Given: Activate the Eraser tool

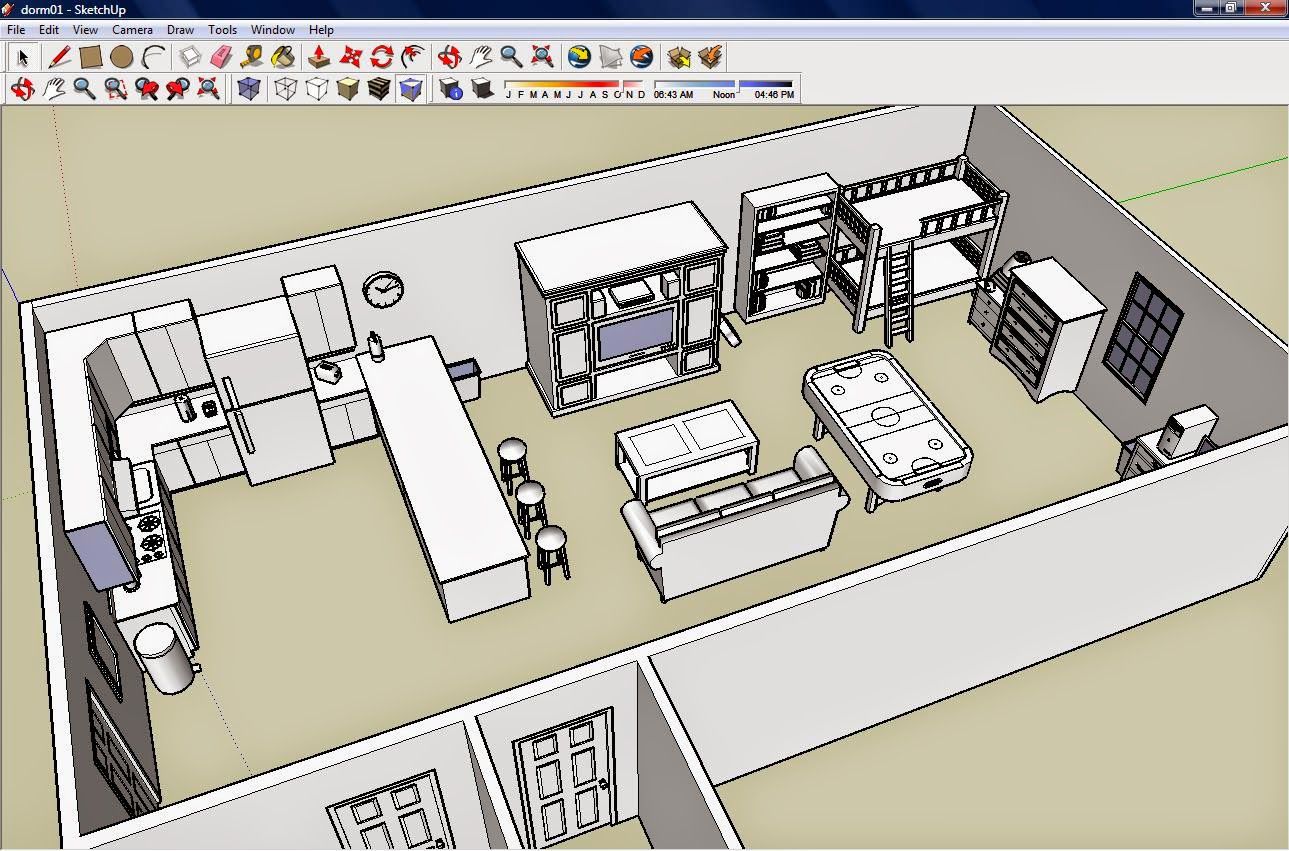Looking at the screenshot, I should coord(222,57).
